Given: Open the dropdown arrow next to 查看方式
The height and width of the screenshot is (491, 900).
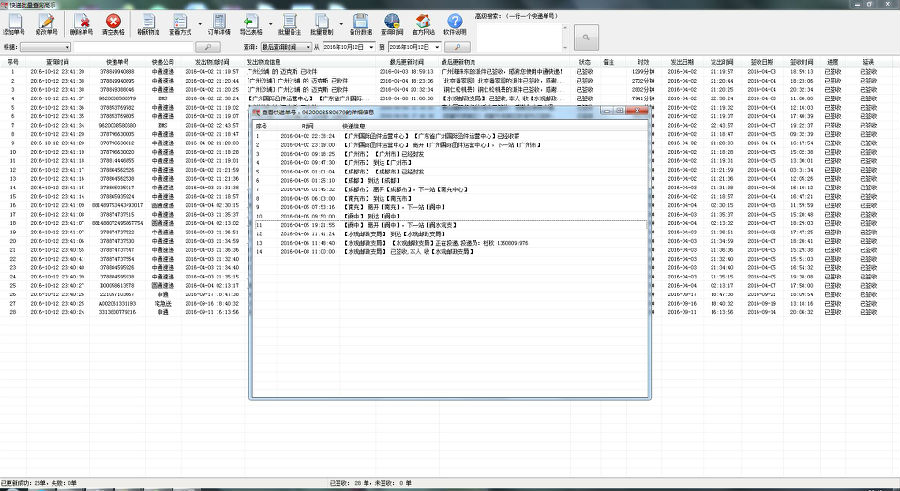Looking at the screenshot, I should click(200, 24).
